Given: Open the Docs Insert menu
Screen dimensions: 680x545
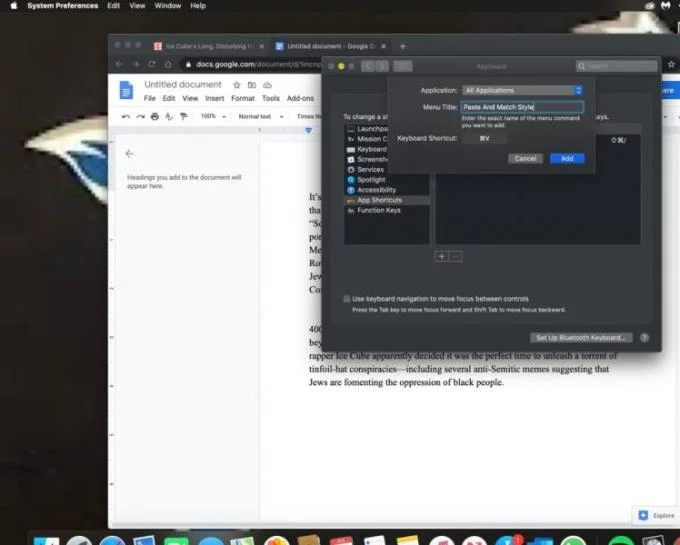Looking at the screenshot, I should pos(215,98).
